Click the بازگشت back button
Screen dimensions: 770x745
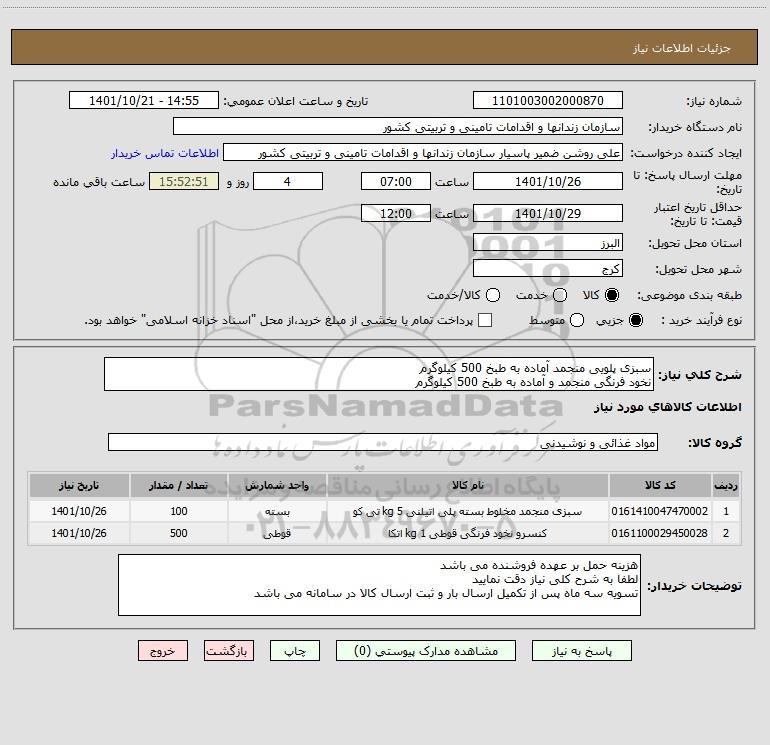(229, 651)
